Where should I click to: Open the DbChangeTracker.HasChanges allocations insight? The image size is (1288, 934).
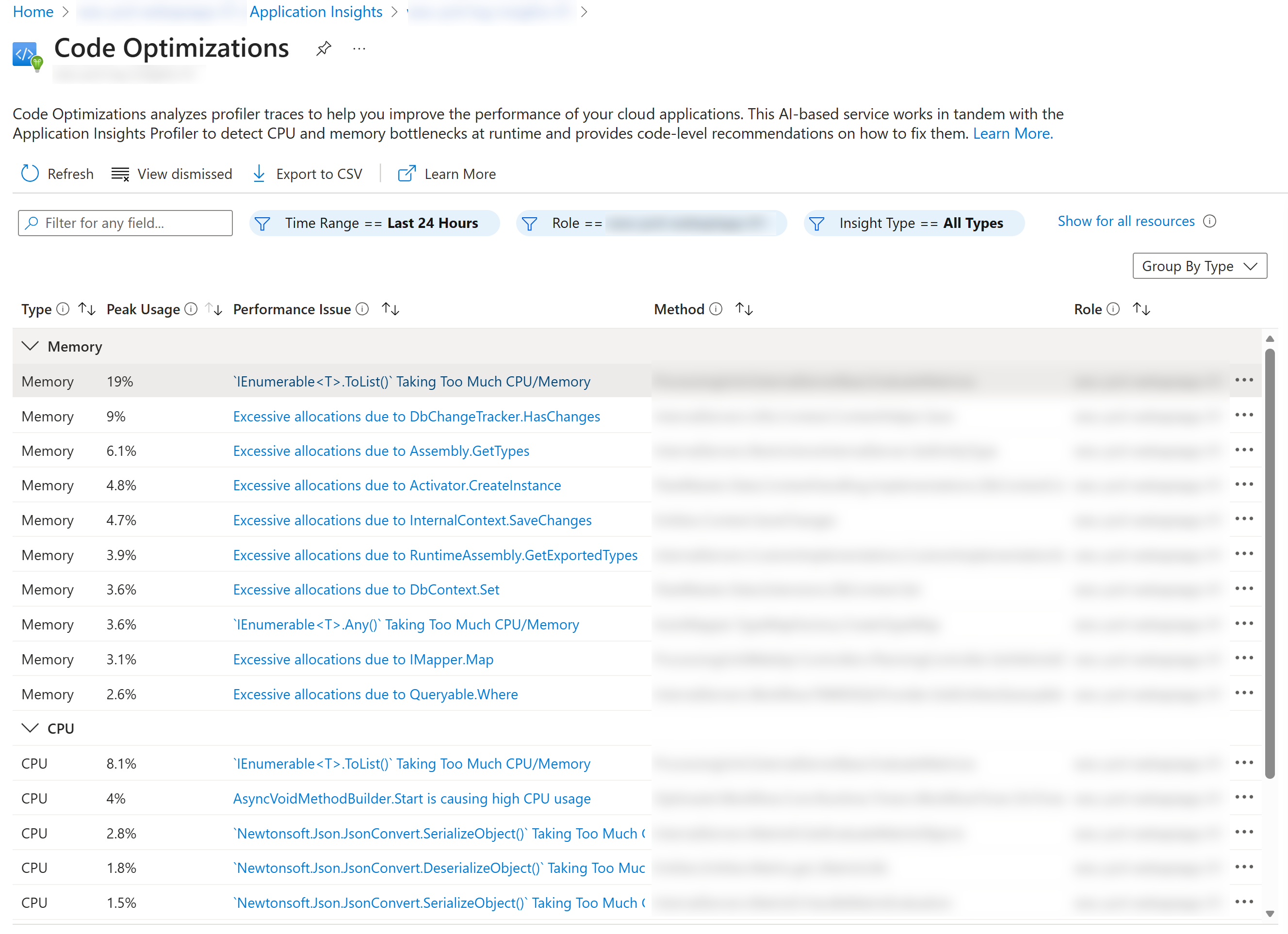coord(416,417)
